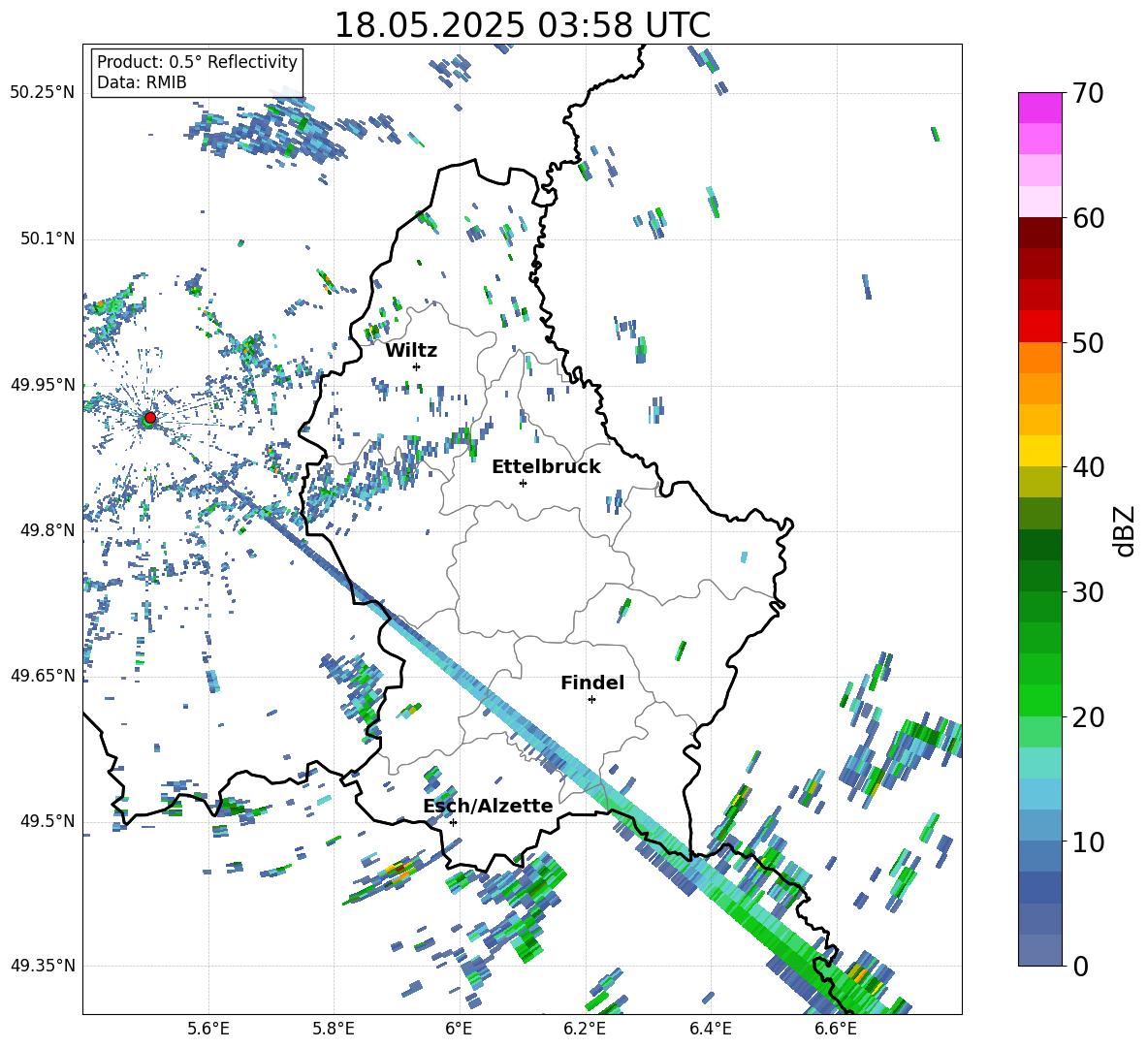
Task: Click the 60 tick on colorbar
Action: (x=1088, y=218)
